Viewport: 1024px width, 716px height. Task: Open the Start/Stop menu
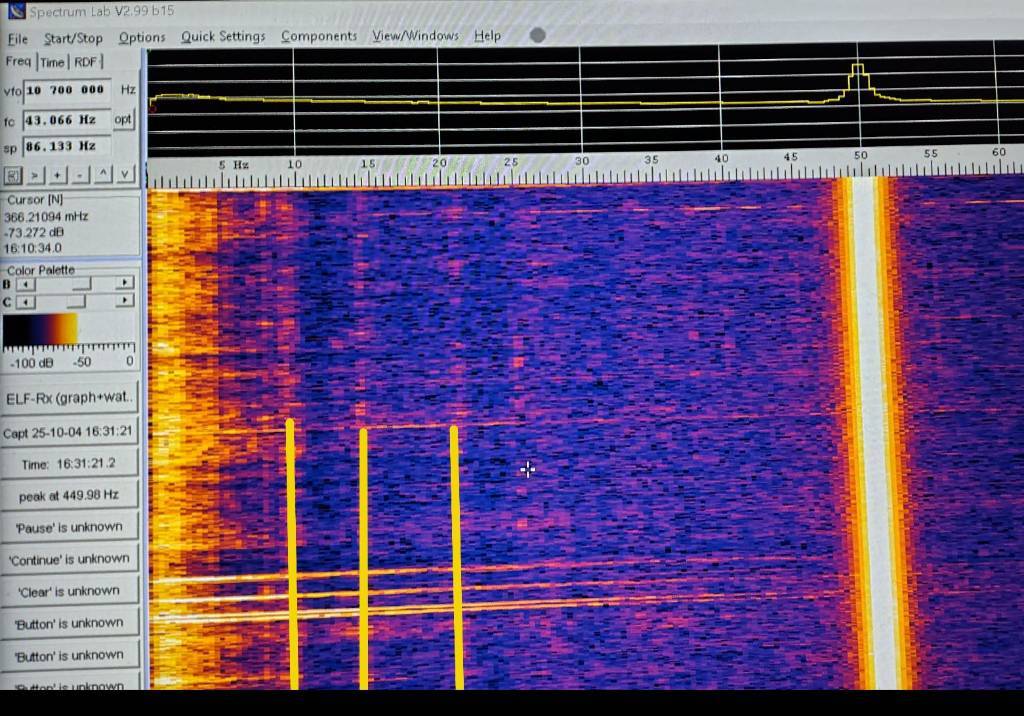click(x=73, y=38)
